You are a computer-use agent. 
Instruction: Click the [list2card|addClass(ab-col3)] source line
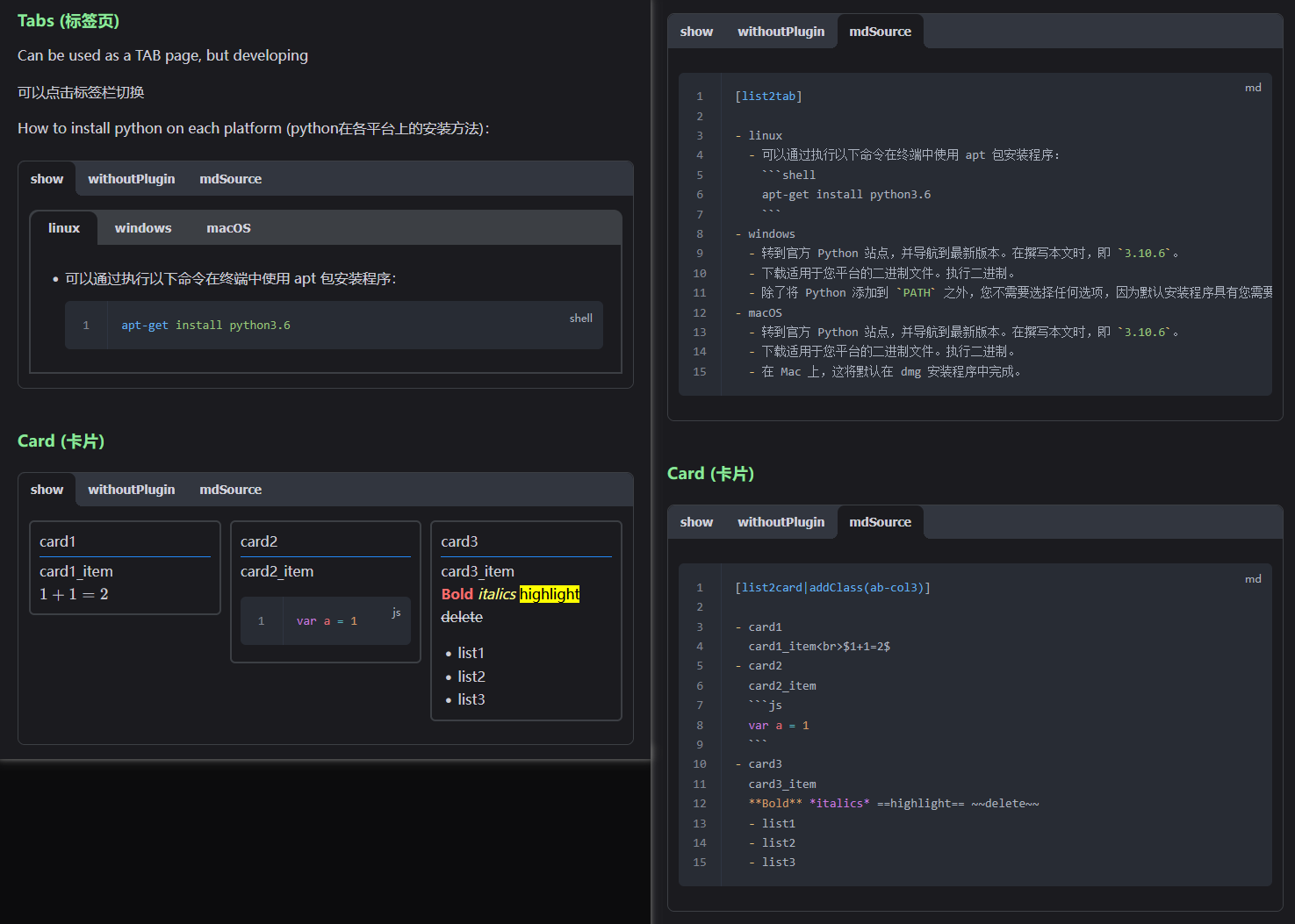(832, 588)
